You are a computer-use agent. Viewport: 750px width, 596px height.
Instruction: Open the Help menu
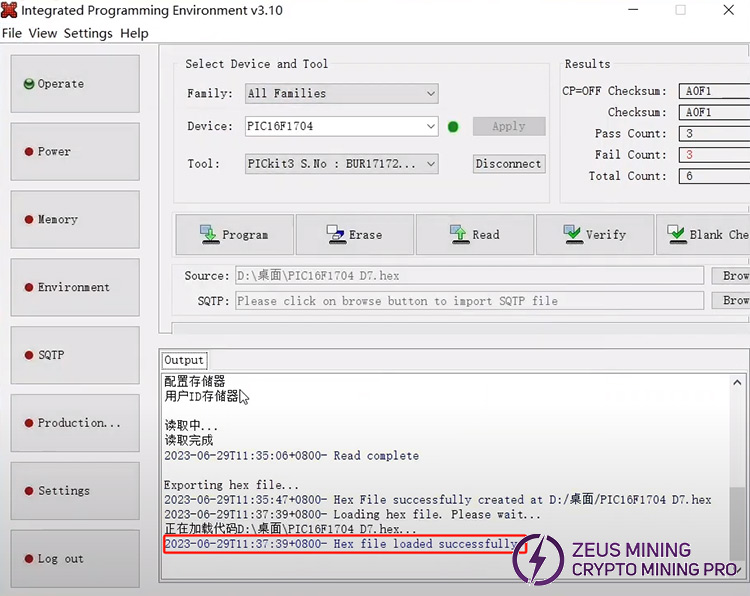point(134,33)
